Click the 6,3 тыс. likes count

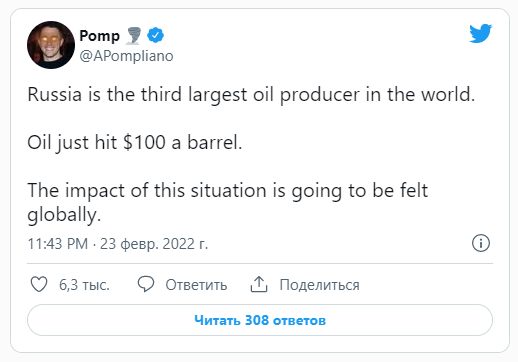coord(84,285)
